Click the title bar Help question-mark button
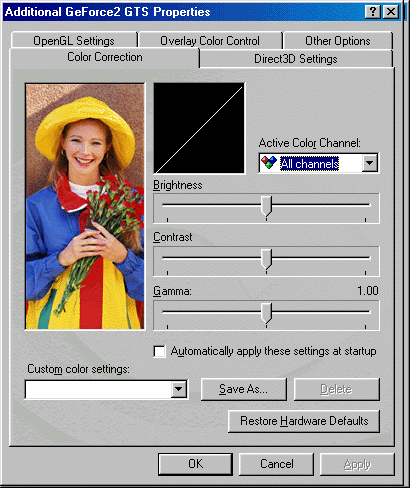This screenshot has height=488, width=410. 373,12
